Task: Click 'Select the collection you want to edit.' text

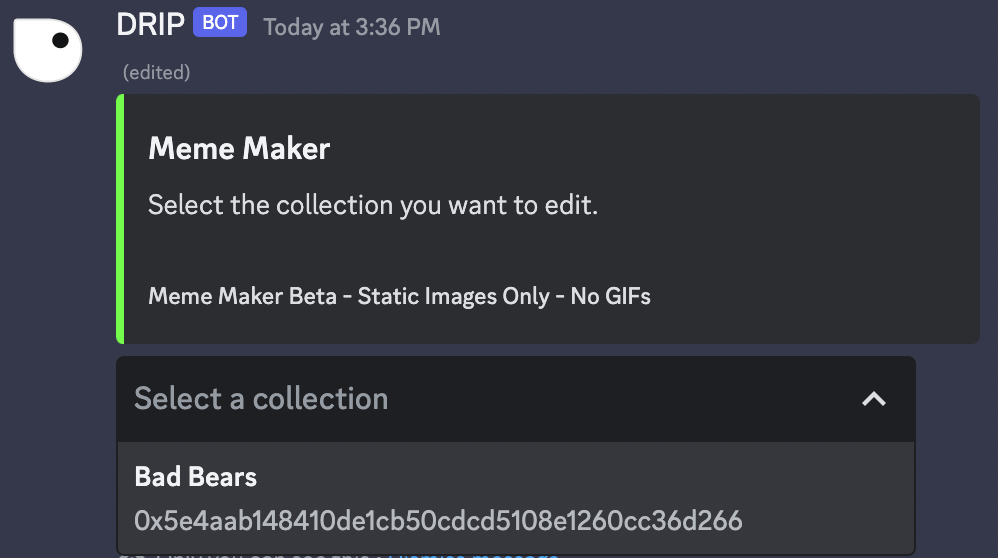Action: pyautogui.click(x=372, y=206)
